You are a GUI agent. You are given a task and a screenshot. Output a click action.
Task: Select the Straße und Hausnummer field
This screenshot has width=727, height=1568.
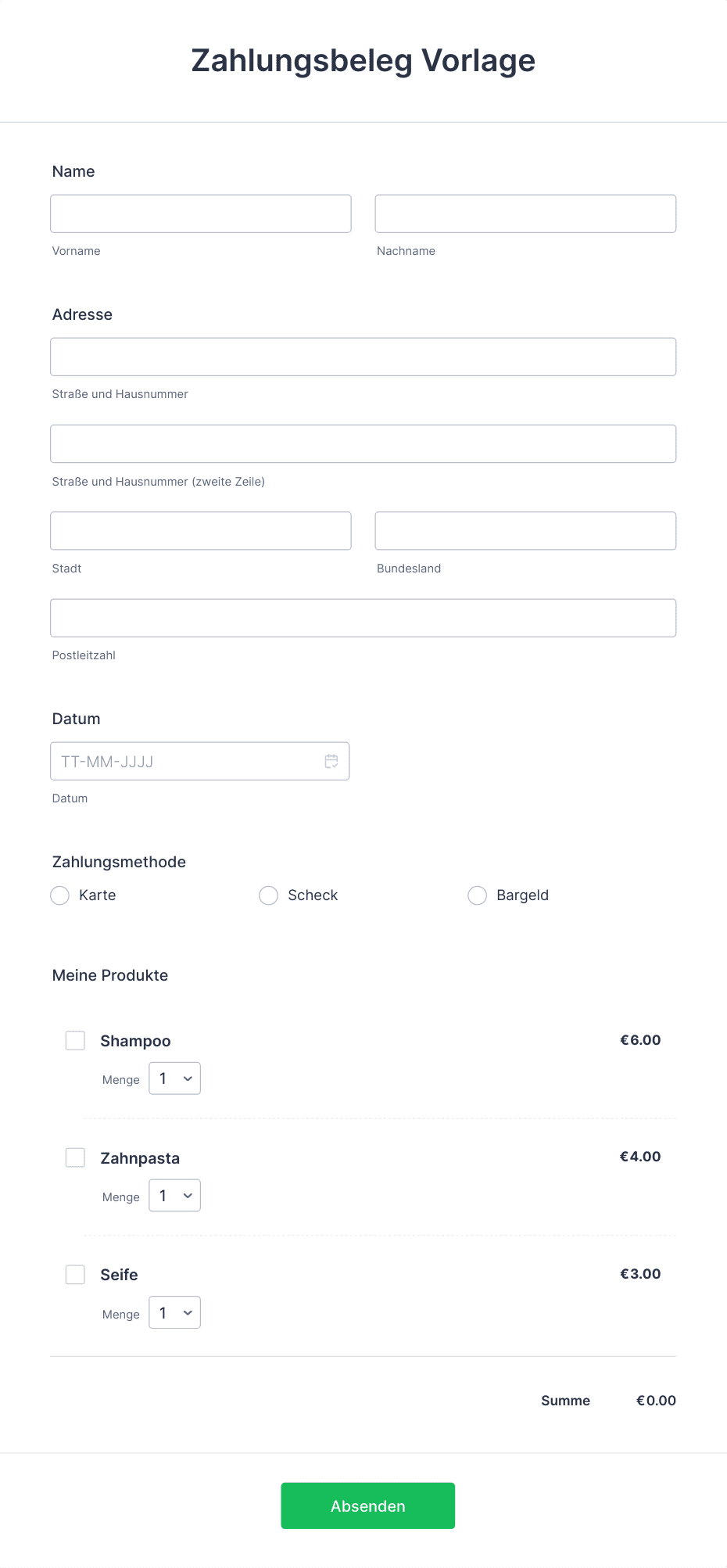(363, 357)
